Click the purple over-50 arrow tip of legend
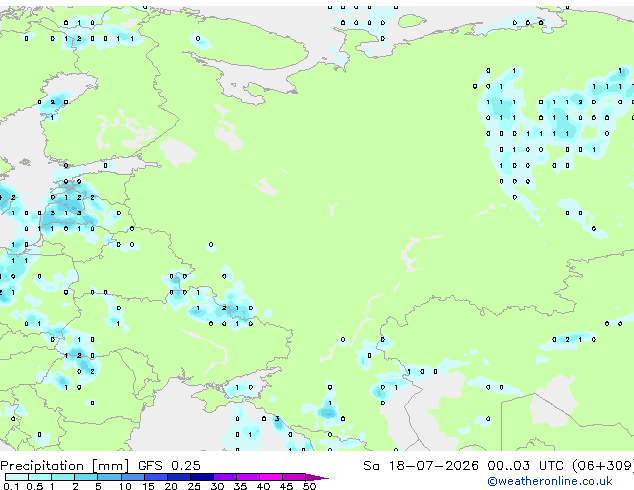 (317, 477)
